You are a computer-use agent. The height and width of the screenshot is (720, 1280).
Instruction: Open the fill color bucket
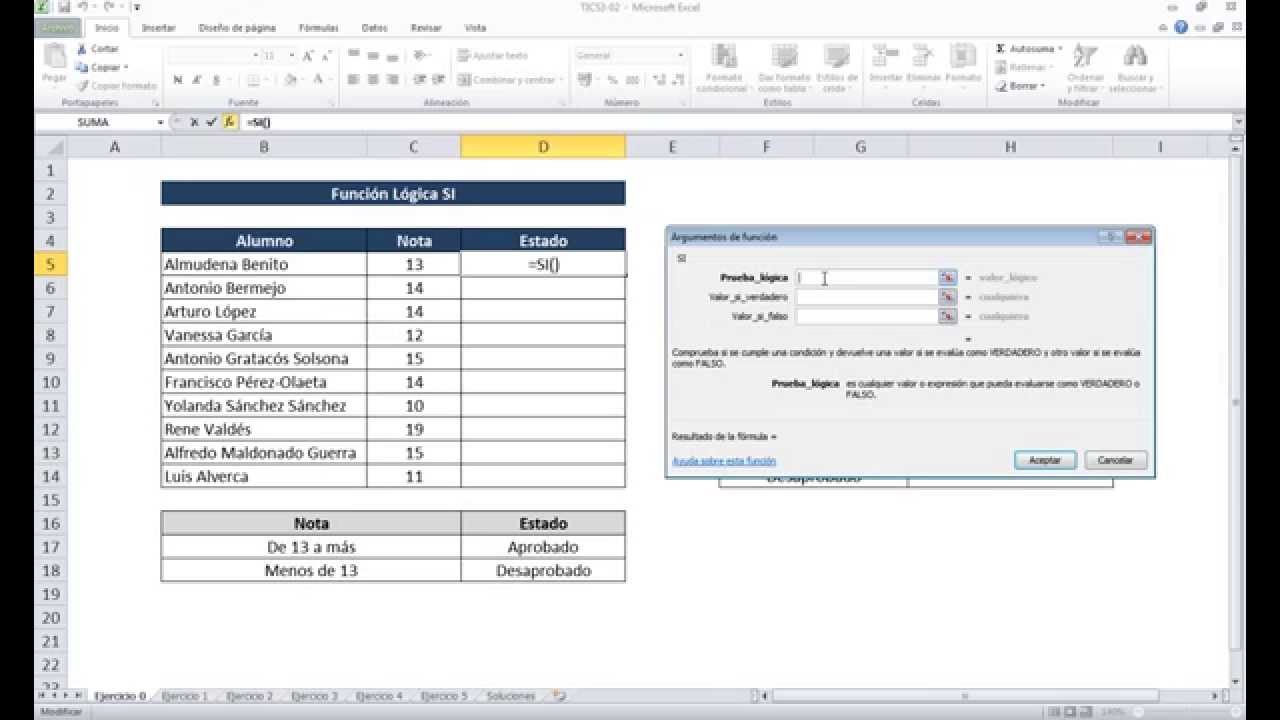(292, 79)
